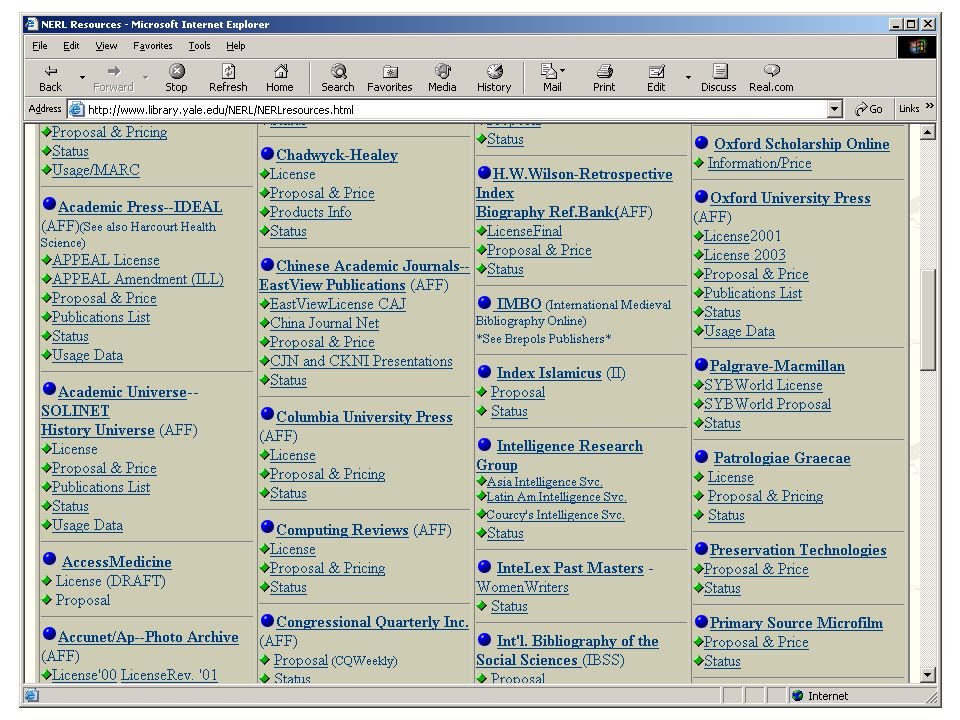Open the Favorites toolbar icon

pyautogui.click(x=389, y=78)
